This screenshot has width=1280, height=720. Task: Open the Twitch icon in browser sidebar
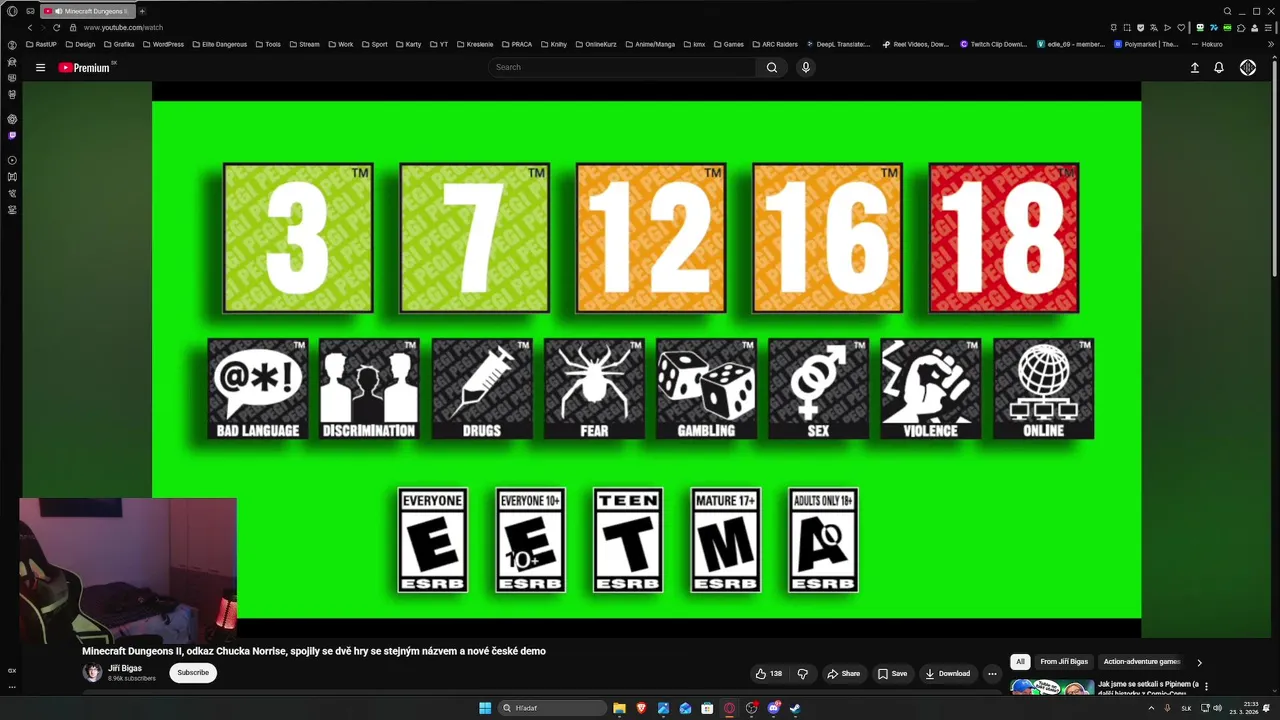(12, 135)
